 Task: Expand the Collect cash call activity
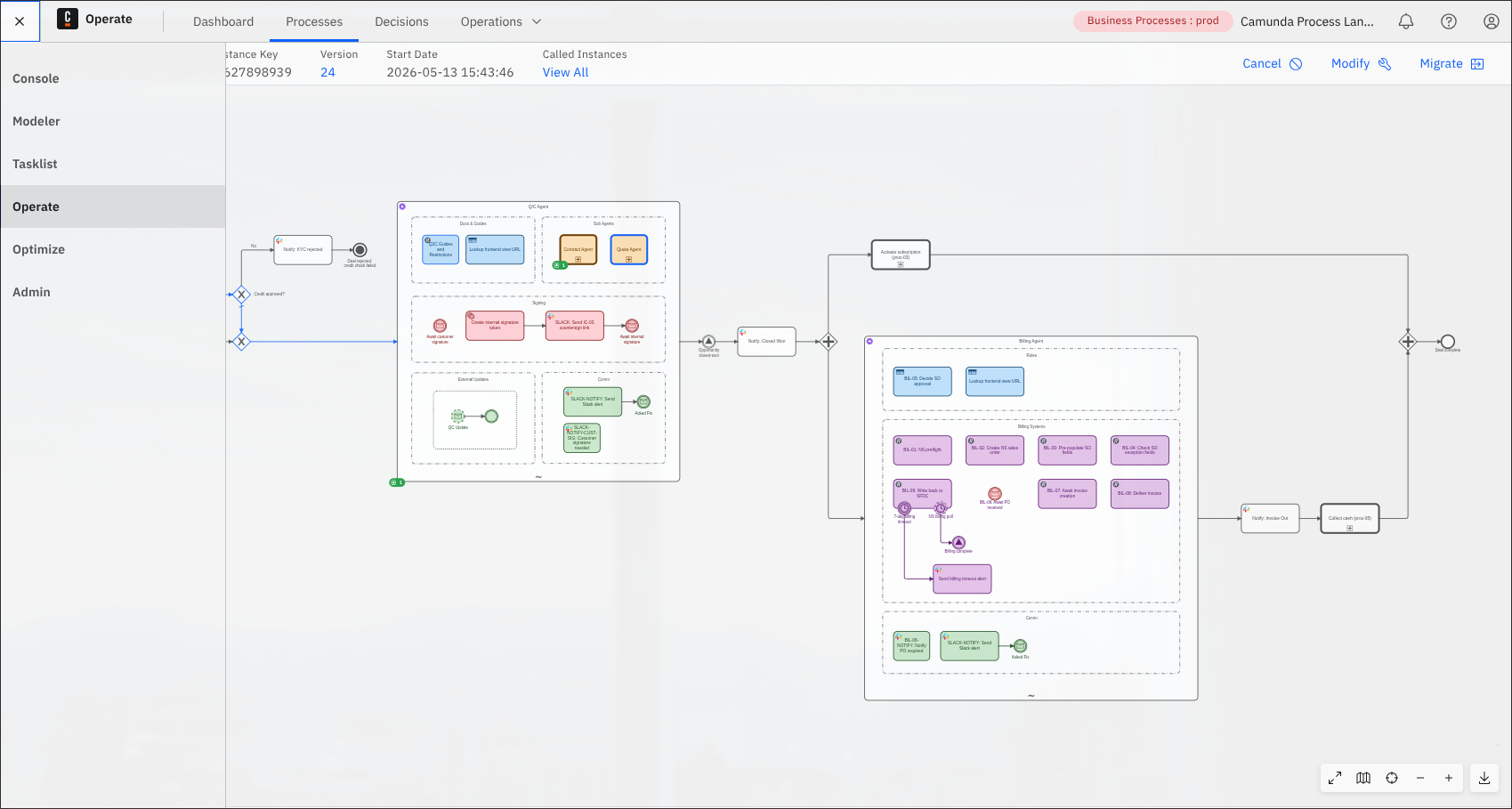(x=1350, y=529)
